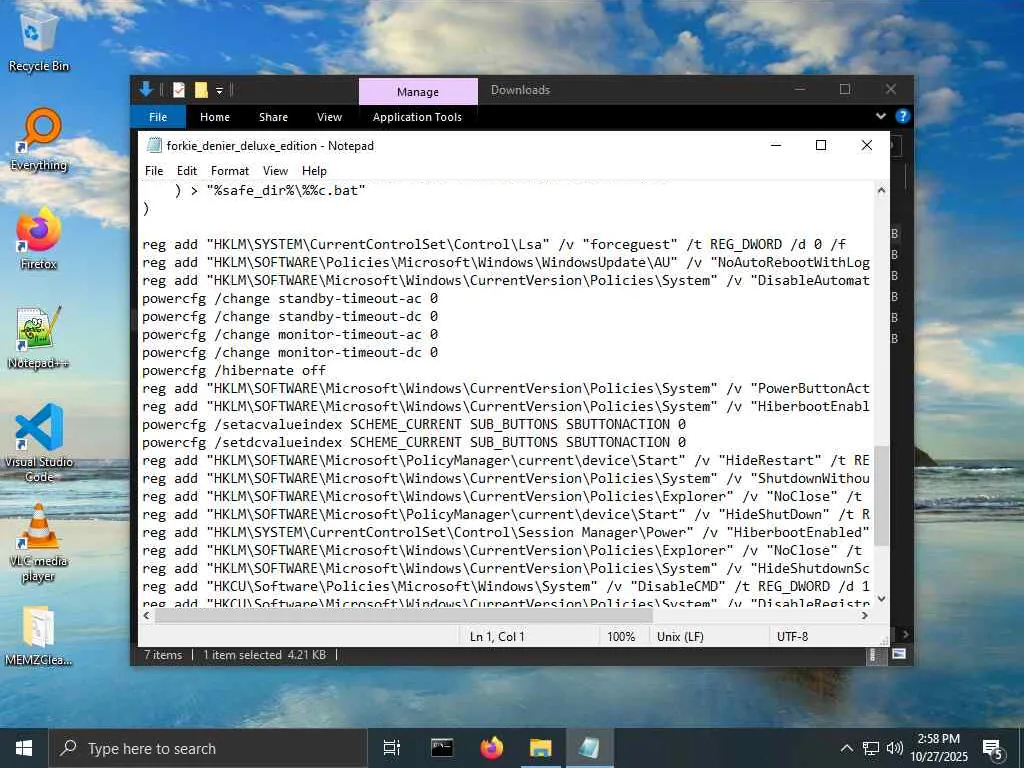The width and height of the screenshot is (1024, 768).
Task: Click the line 'powercfg /hibernate off'
Action: pos(234,370)
